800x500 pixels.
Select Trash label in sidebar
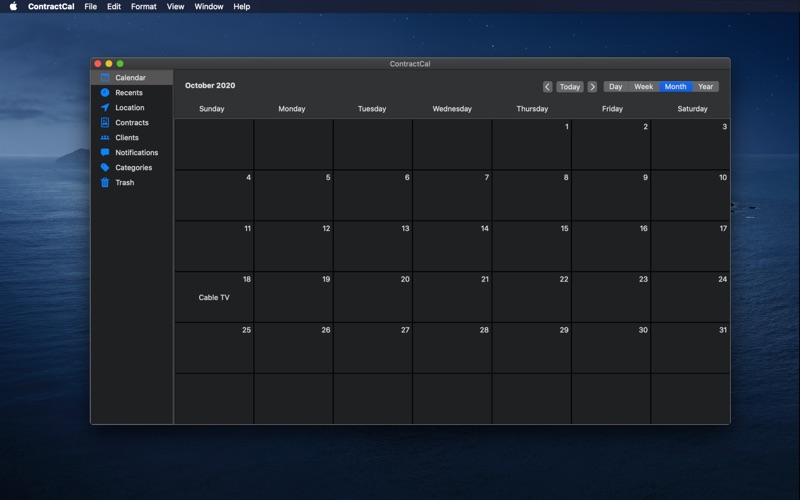click(124, 182)
